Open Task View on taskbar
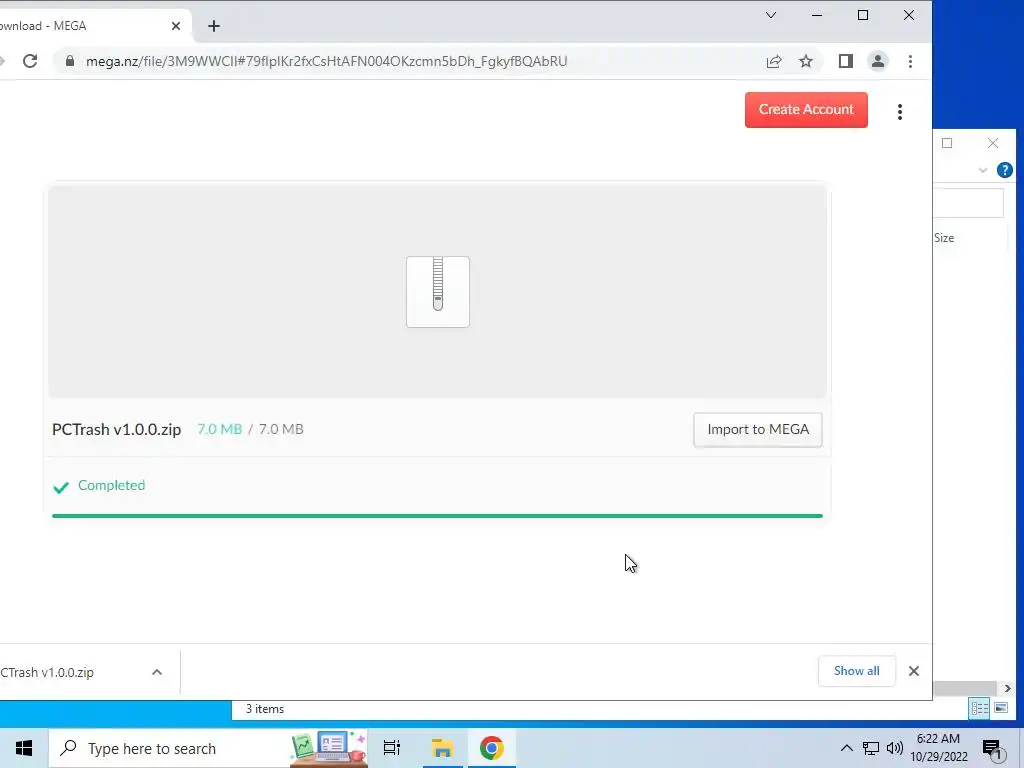Viewport: 1024px width, 768px height. point(392,748)
